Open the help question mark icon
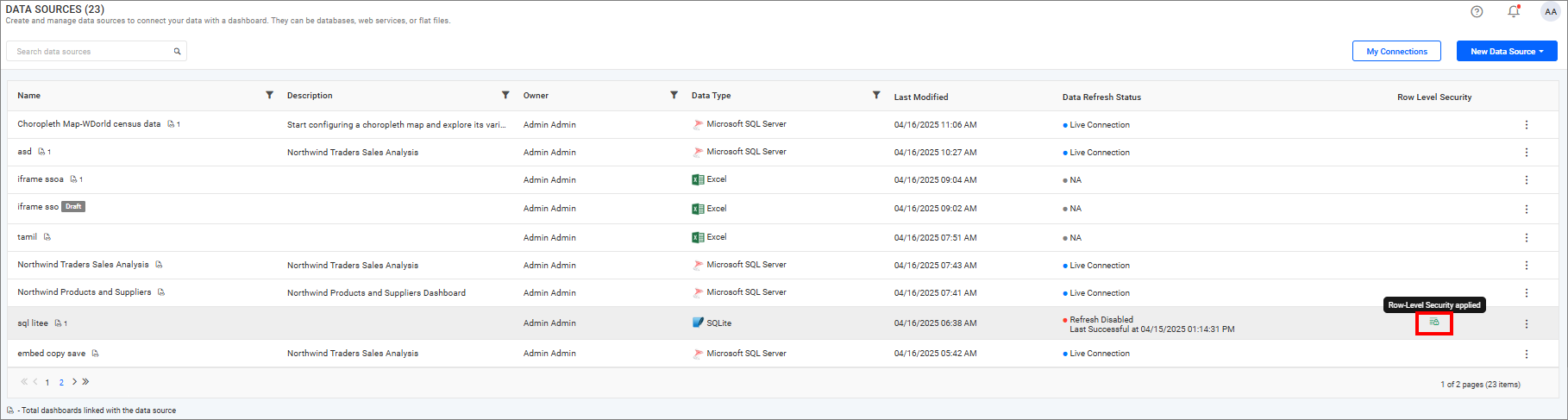Screen dimensions: 1568x420 1477,11
